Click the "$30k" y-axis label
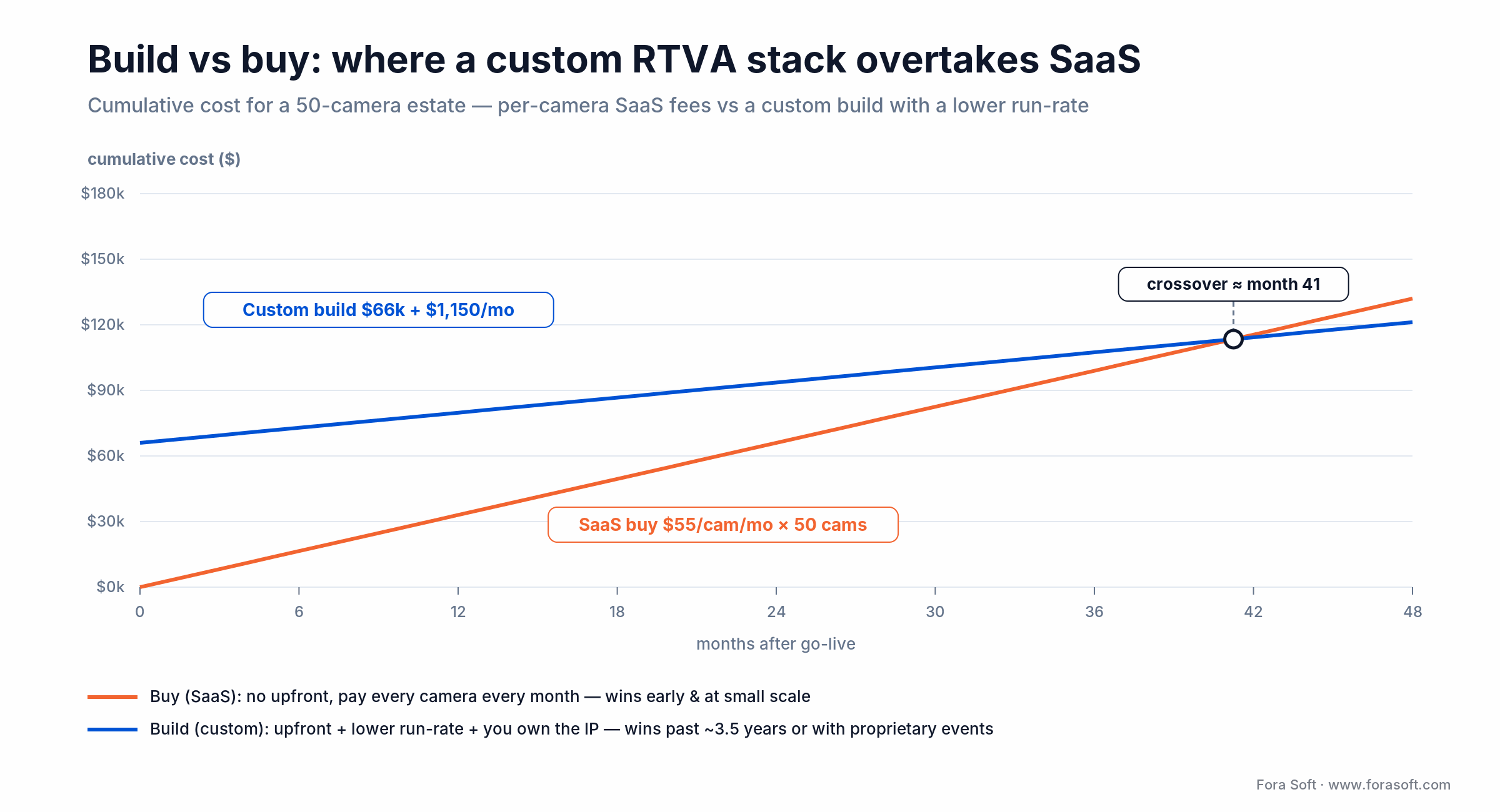The width and height of the screenshot is (1500, 812). (106, 522)
